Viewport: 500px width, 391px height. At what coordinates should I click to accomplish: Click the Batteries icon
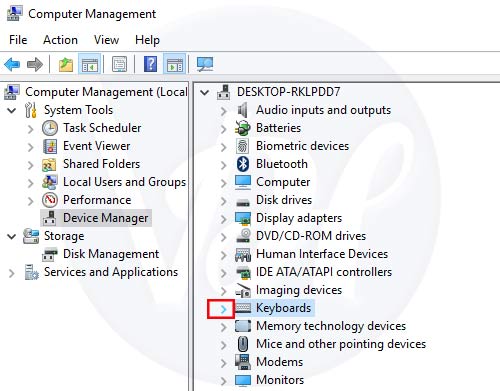tap(242, 128)
